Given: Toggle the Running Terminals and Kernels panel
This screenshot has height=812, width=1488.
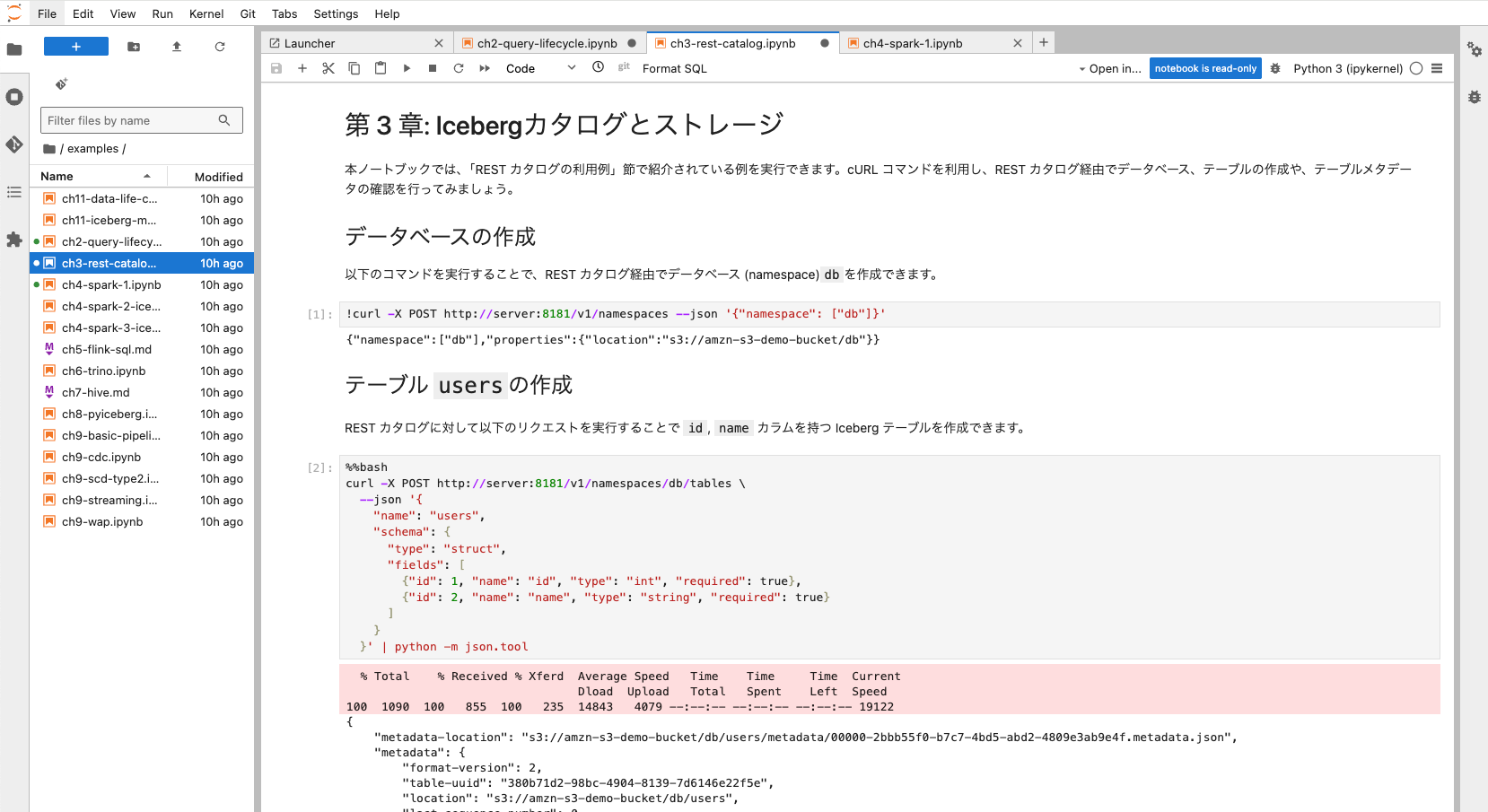Looking at the screenshot, I should 14,97.
